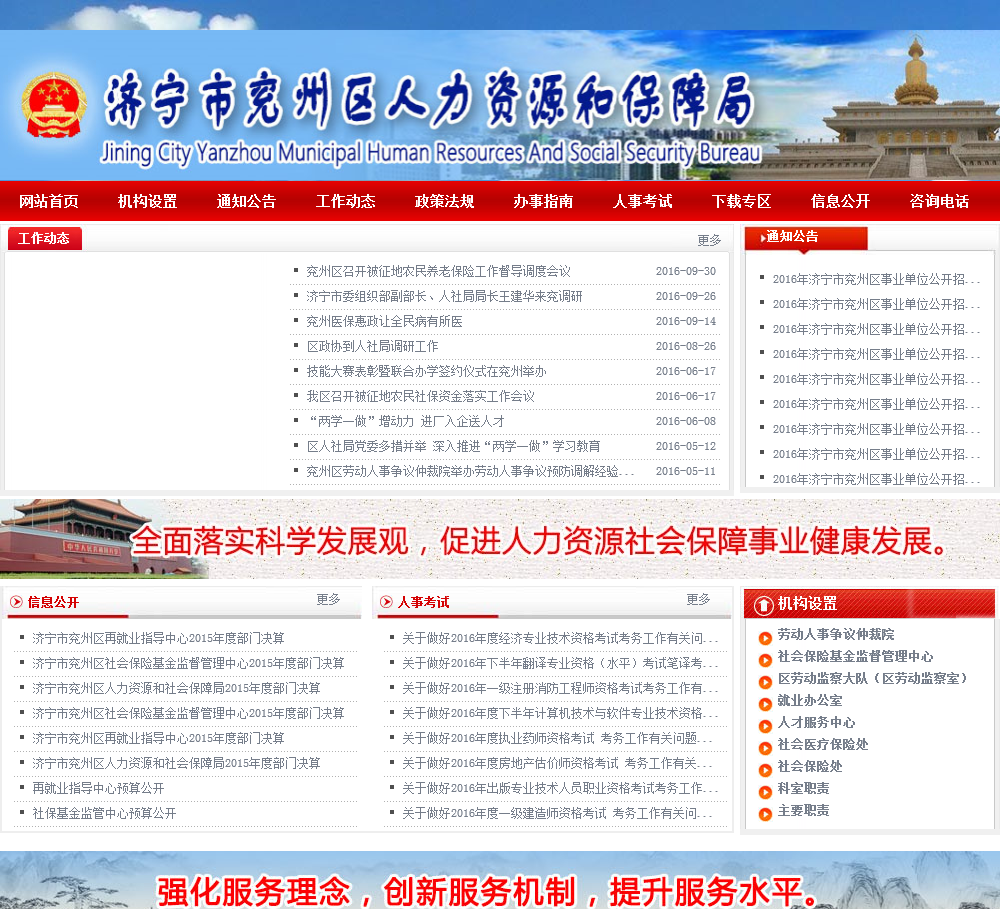Click the national emblem logo in header
Screen dimensions: 1000x909
click(54, 105)
